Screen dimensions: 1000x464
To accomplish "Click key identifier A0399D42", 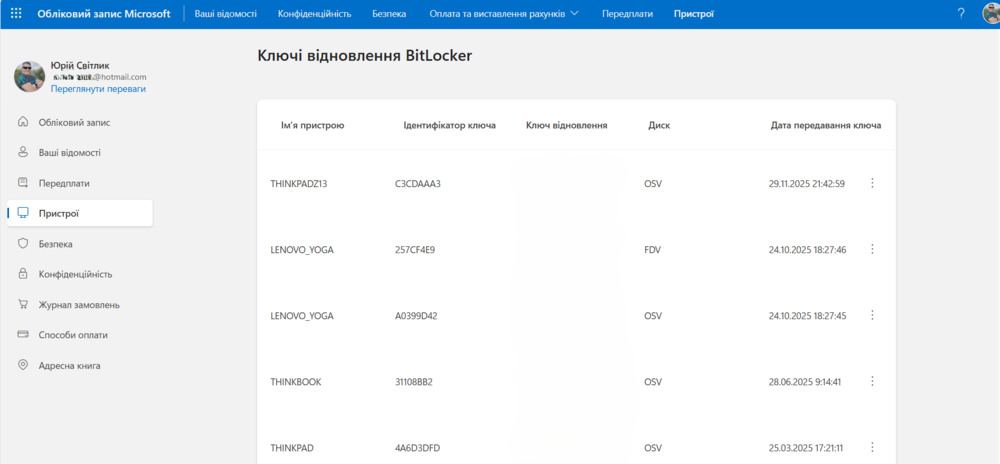I will click(x=416, y=316).
